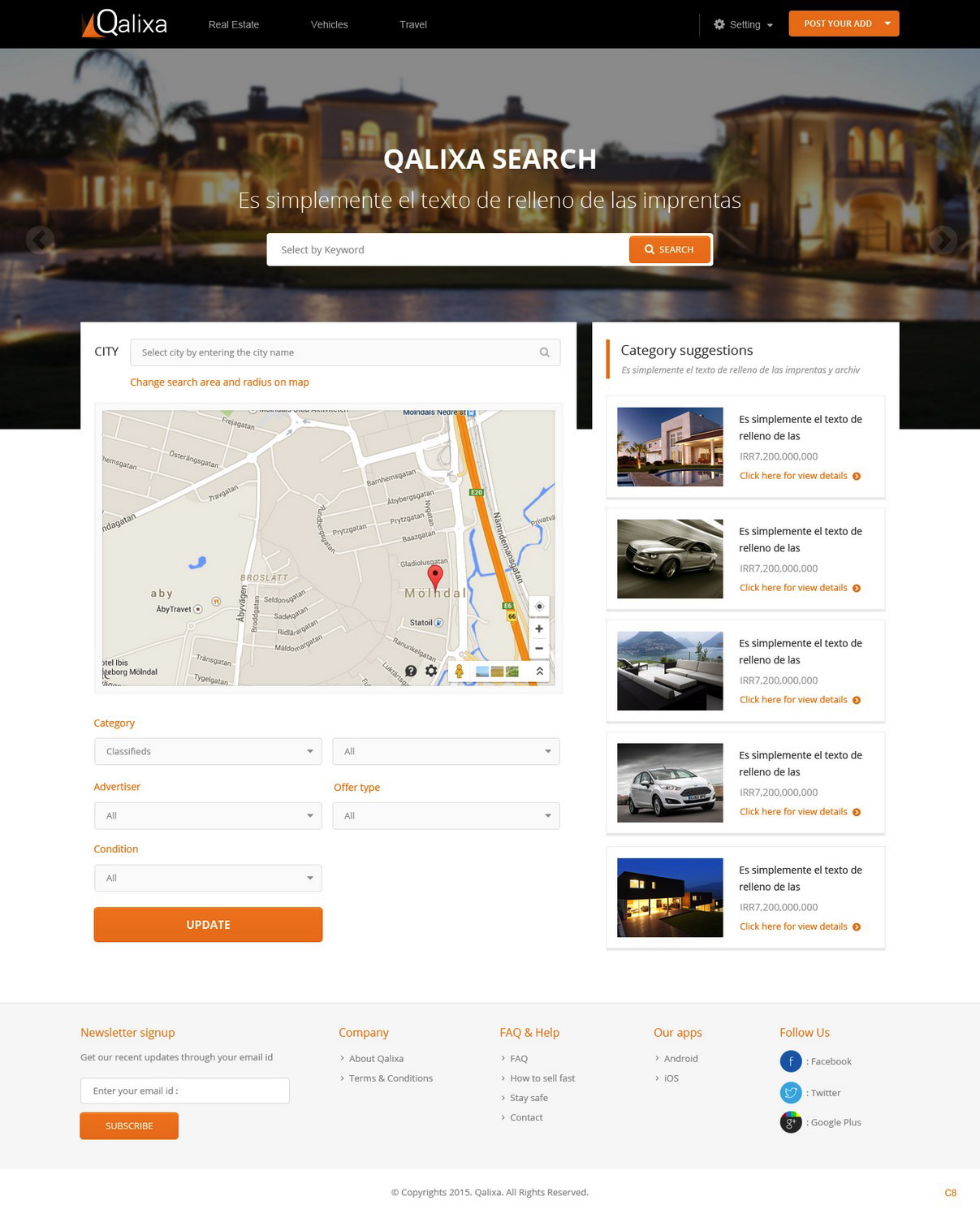Viewport: 980px width, 1218px height.
Task: Open Stay safe link
Action: [529, 1098]
